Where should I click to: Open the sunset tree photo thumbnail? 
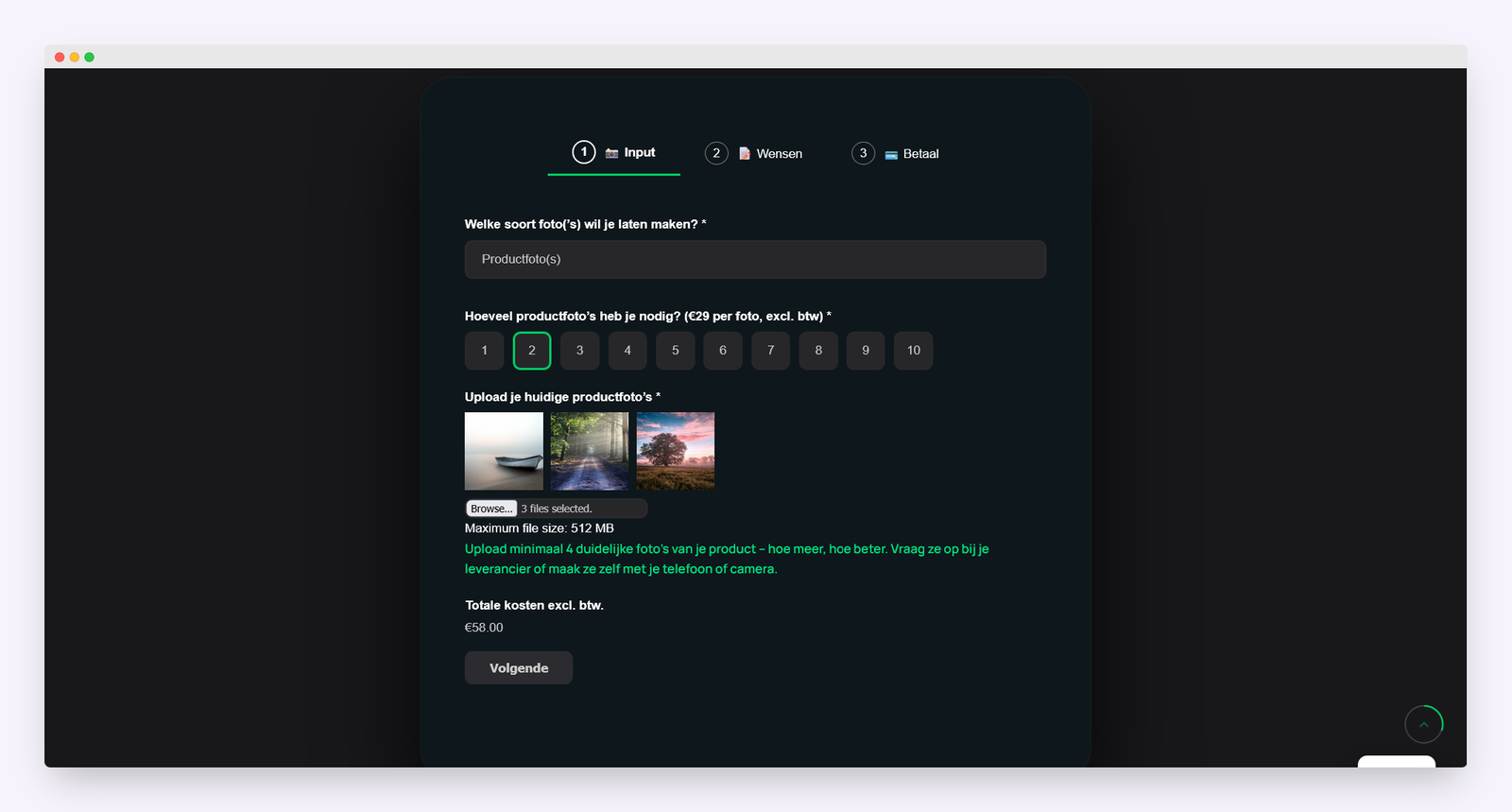[676, 451]
